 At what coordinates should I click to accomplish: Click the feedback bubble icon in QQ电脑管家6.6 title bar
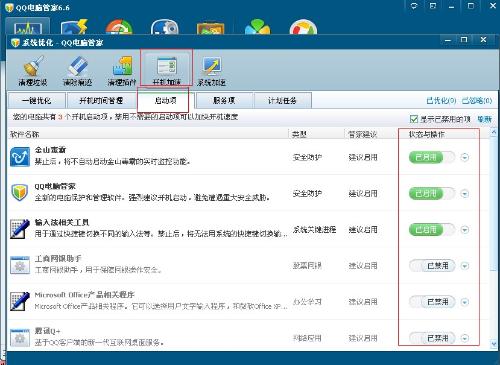[414, 6]
